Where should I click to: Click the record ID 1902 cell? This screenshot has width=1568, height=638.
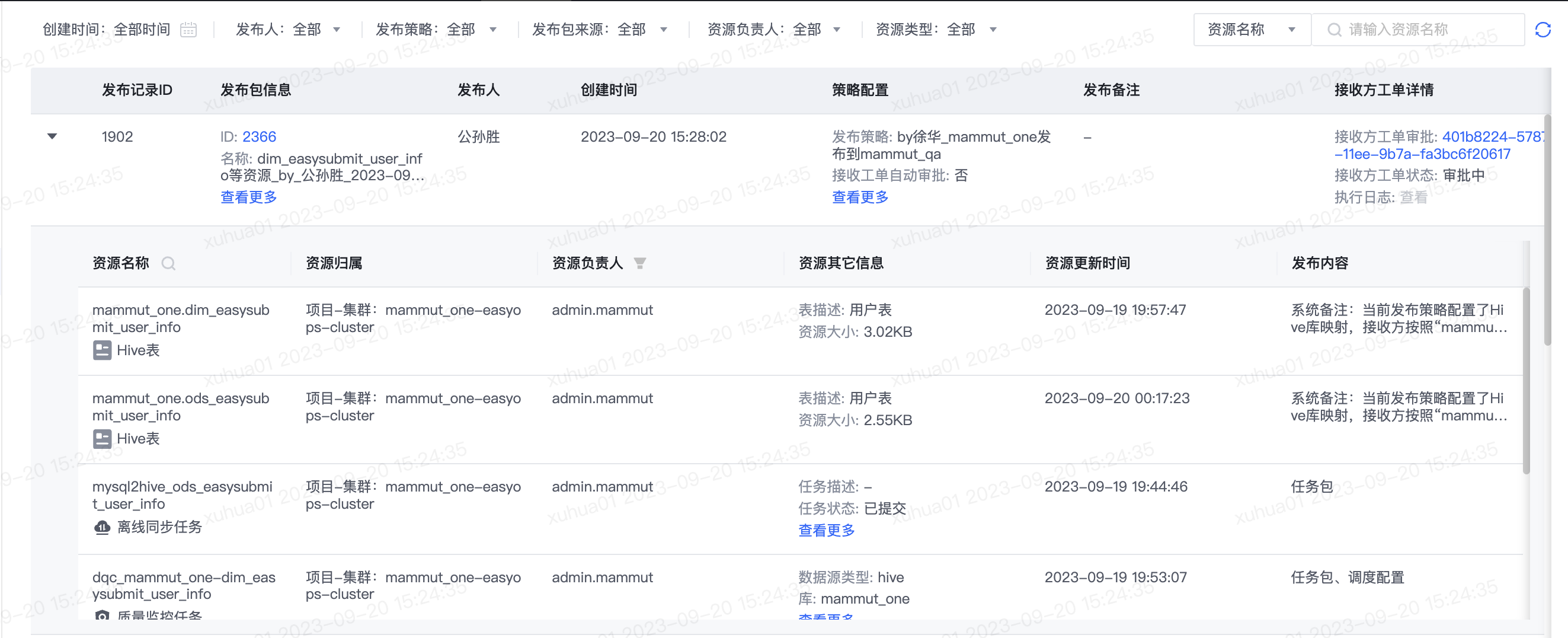(x=117, y=137)
